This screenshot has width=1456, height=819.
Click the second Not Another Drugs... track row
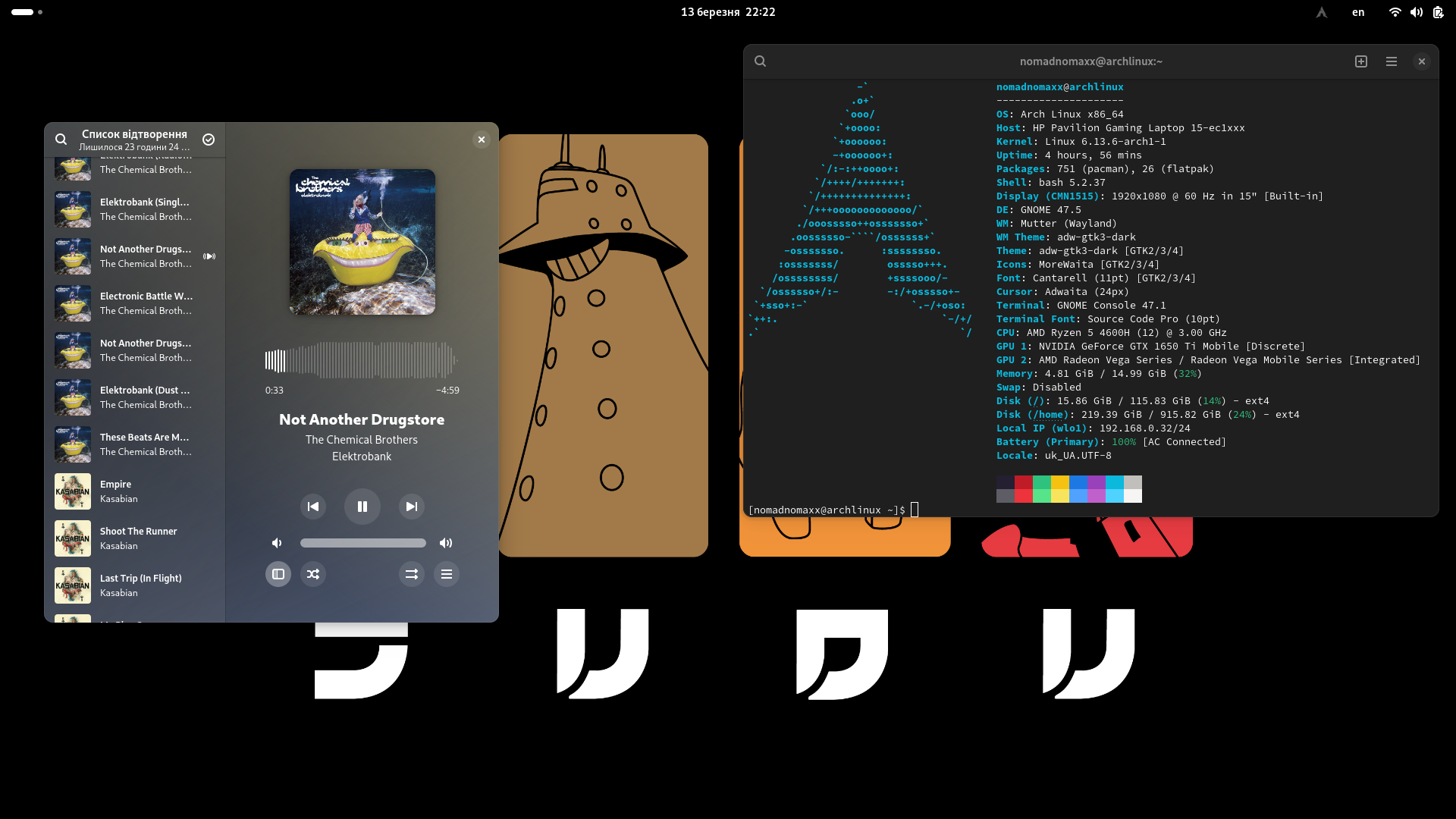coord(135,350)
